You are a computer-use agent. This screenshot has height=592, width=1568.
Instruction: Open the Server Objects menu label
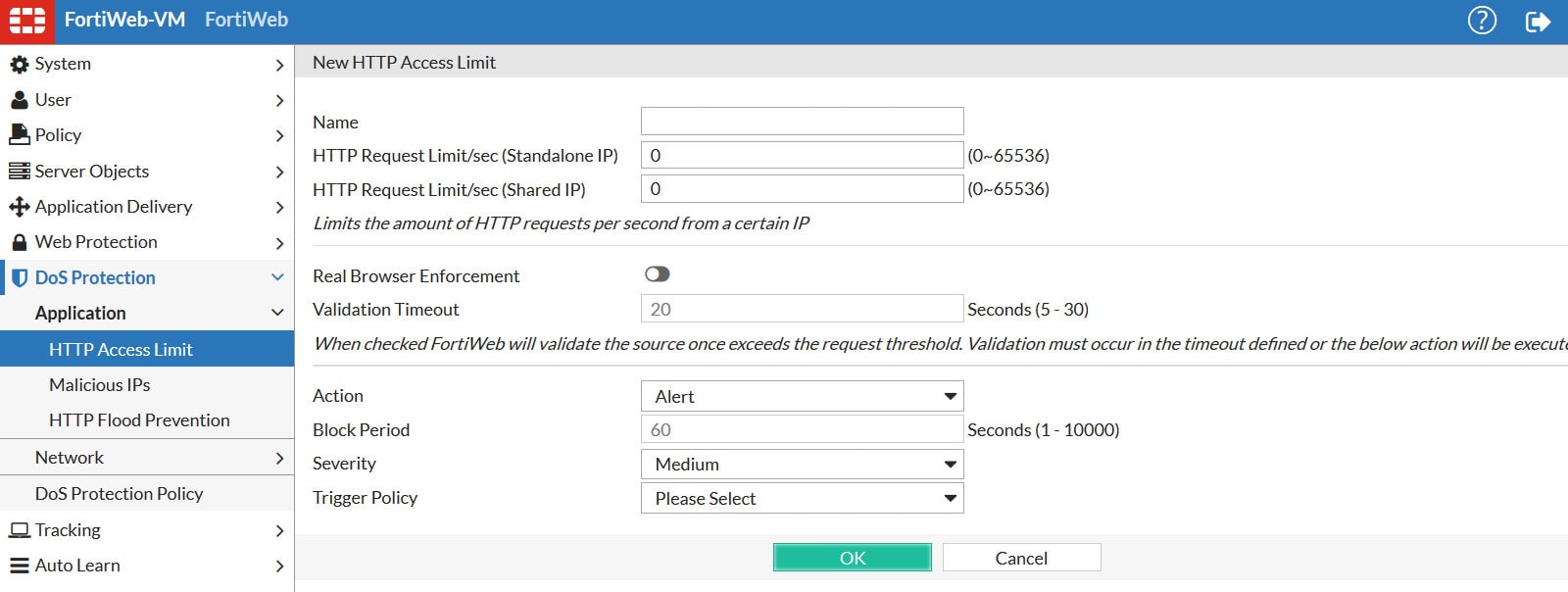[92, 172]
